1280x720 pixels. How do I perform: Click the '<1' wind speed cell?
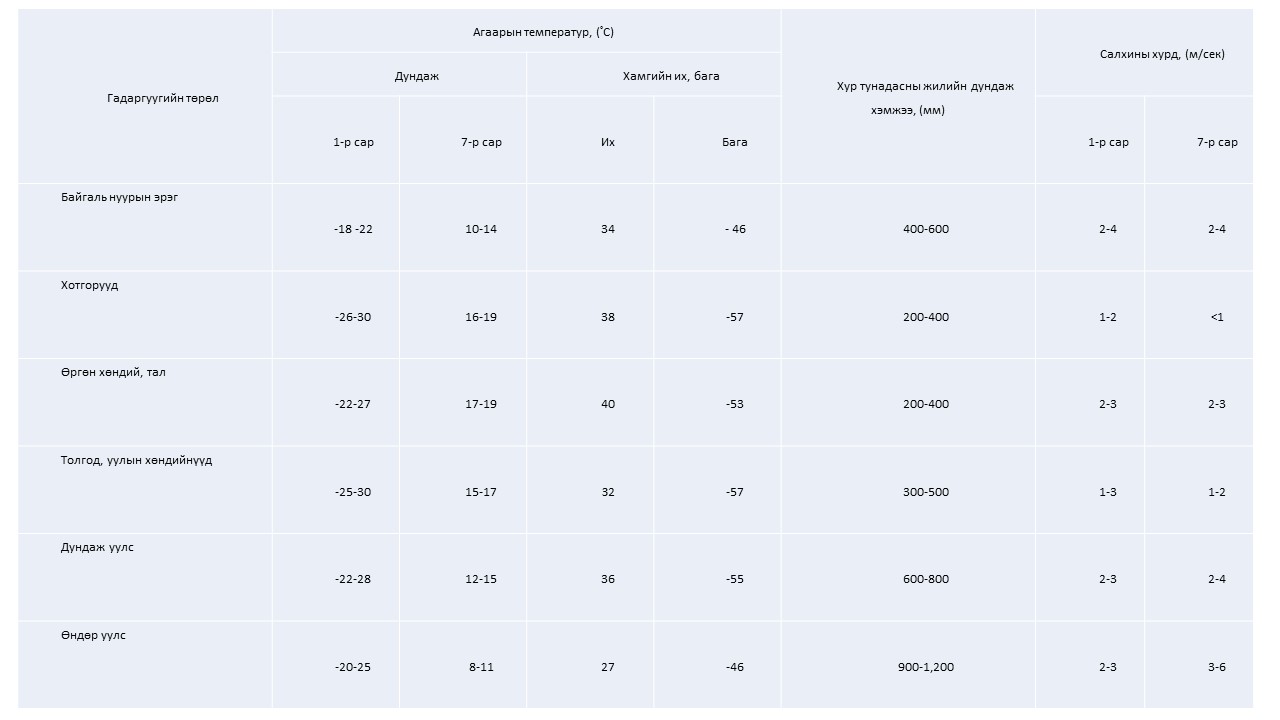pyautogui.click(x=1217, y=317)
